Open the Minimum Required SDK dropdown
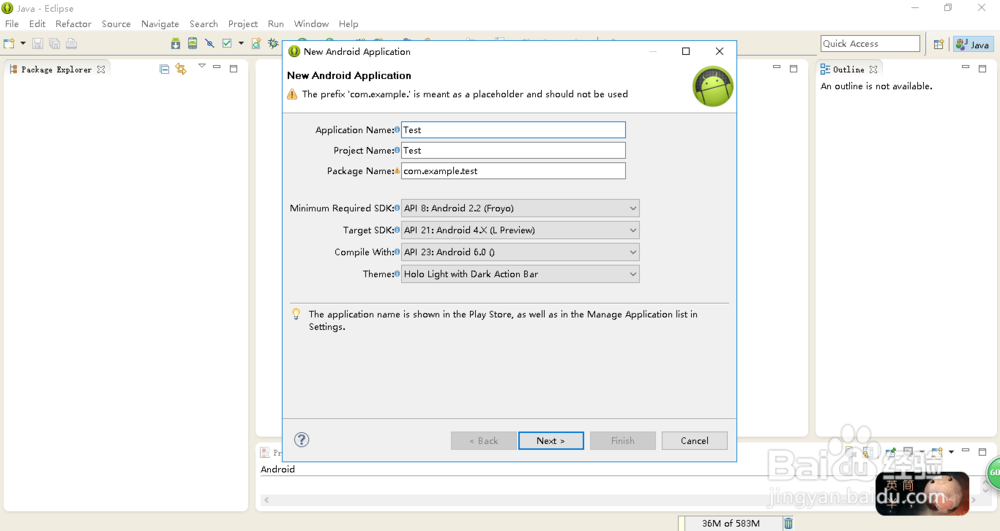 (x=520, y=208)
